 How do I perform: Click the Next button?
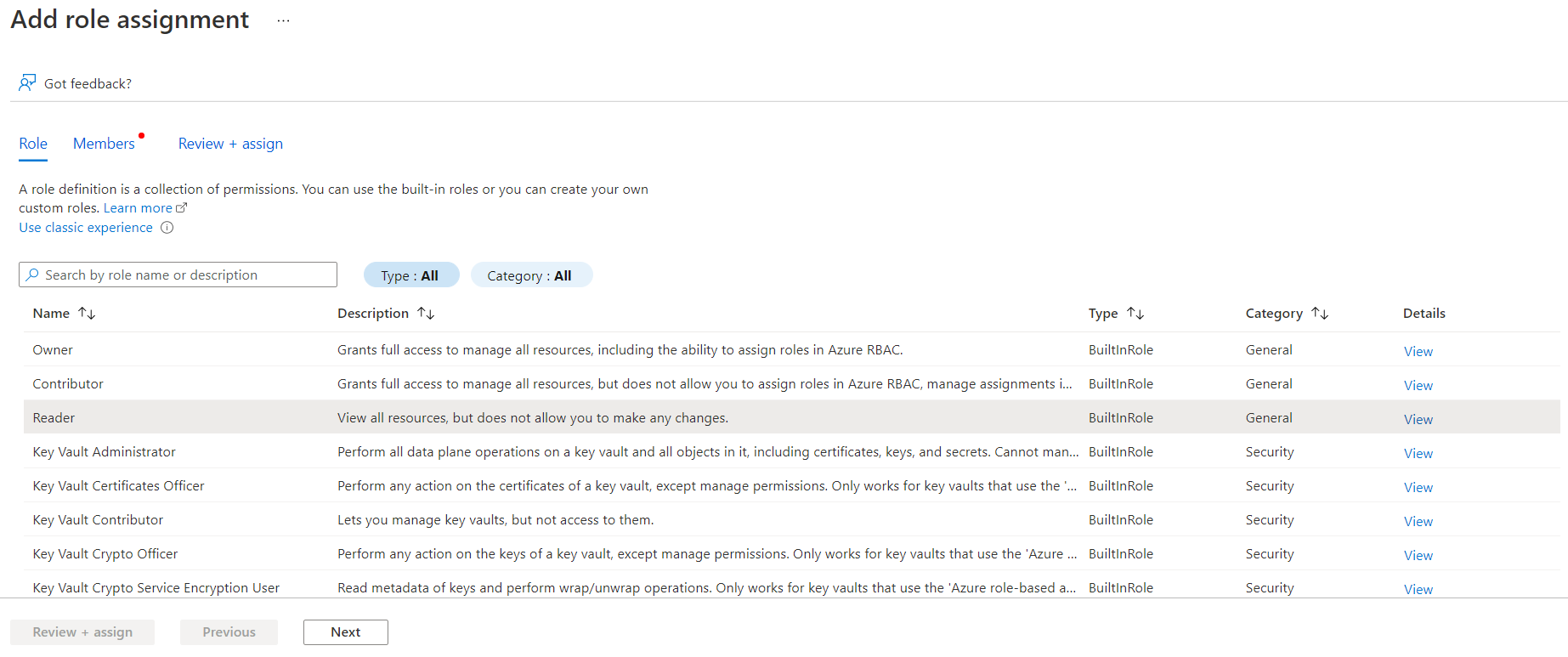coord(345,632)
